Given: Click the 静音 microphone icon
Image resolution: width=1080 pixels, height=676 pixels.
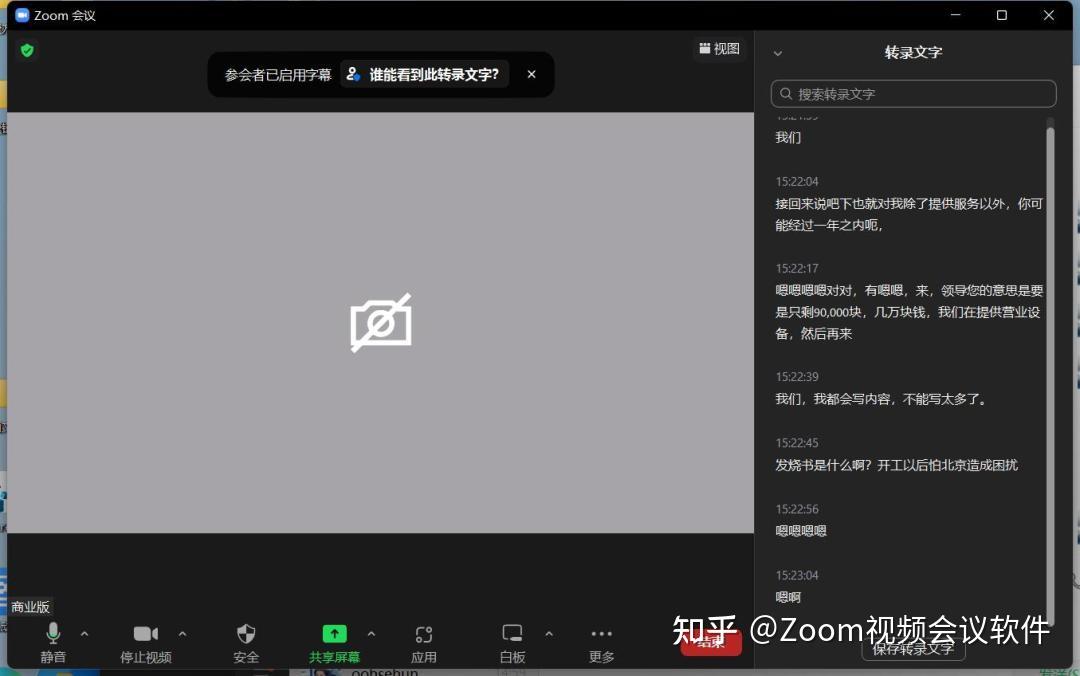Looking at the screenshot, I should tap(53, 633).
